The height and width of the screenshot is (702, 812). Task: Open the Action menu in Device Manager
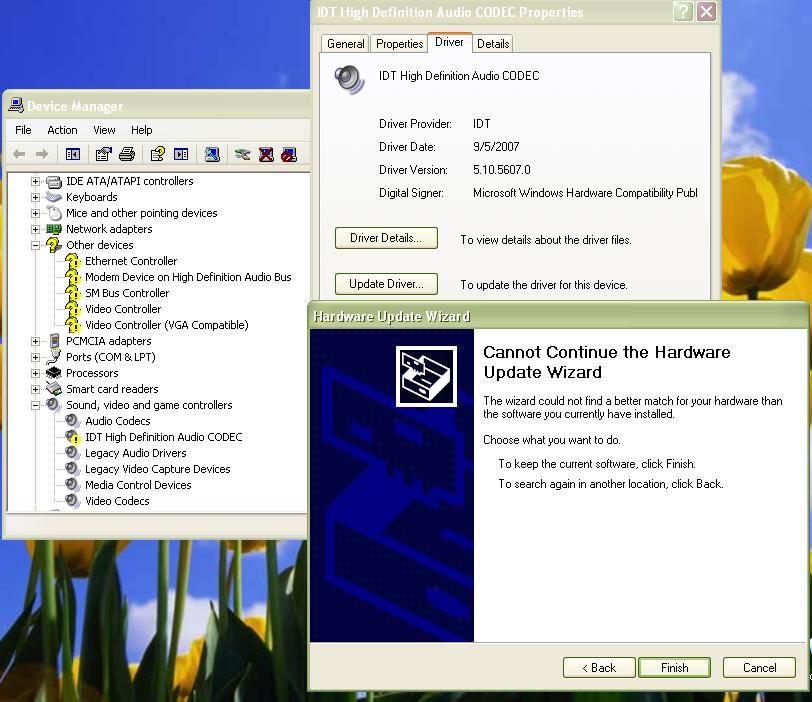[62, 130]
